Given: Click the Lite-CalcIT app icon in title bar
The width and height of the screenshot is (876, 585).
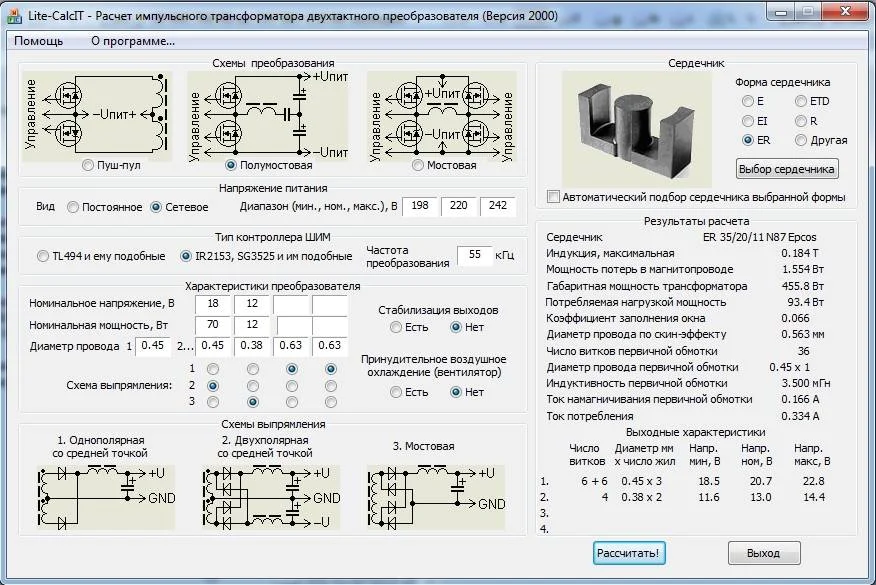Looking at the screenshot, I should pos(15,16).
